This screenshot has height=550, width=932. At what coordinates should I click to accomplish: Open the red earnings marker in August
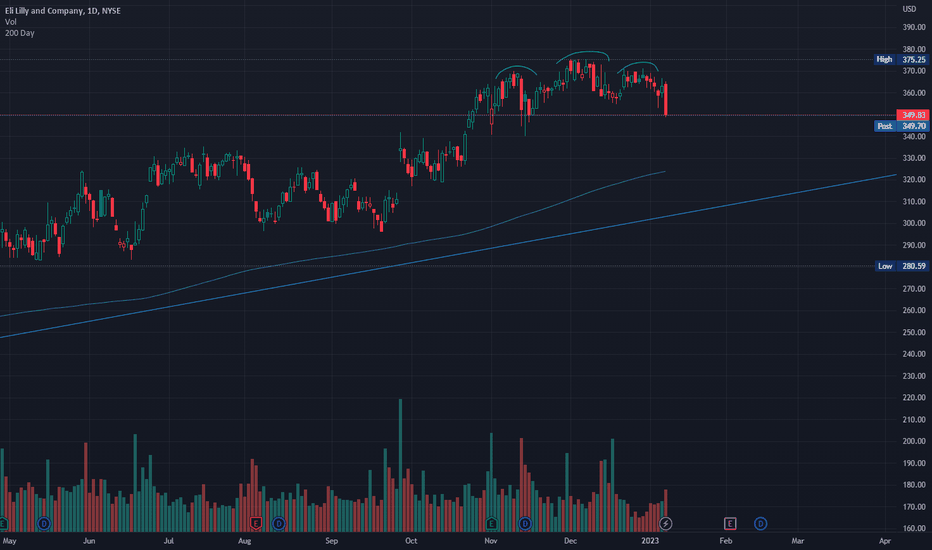(x=256, y=524)
